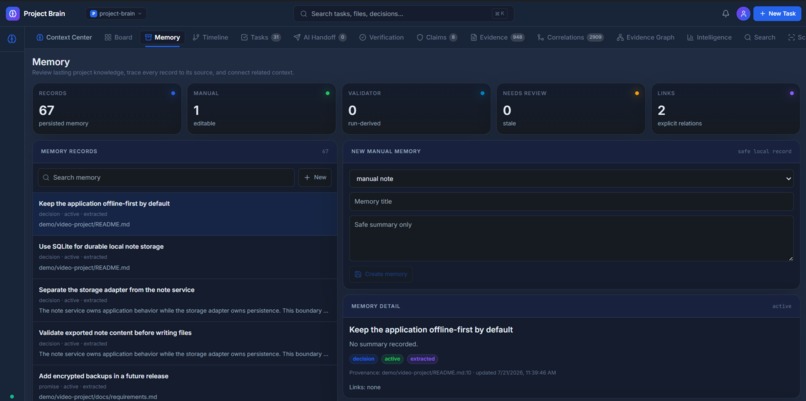Click the Evidence document icon
This screenshot has height=401, width=806.
coord(473,38)
